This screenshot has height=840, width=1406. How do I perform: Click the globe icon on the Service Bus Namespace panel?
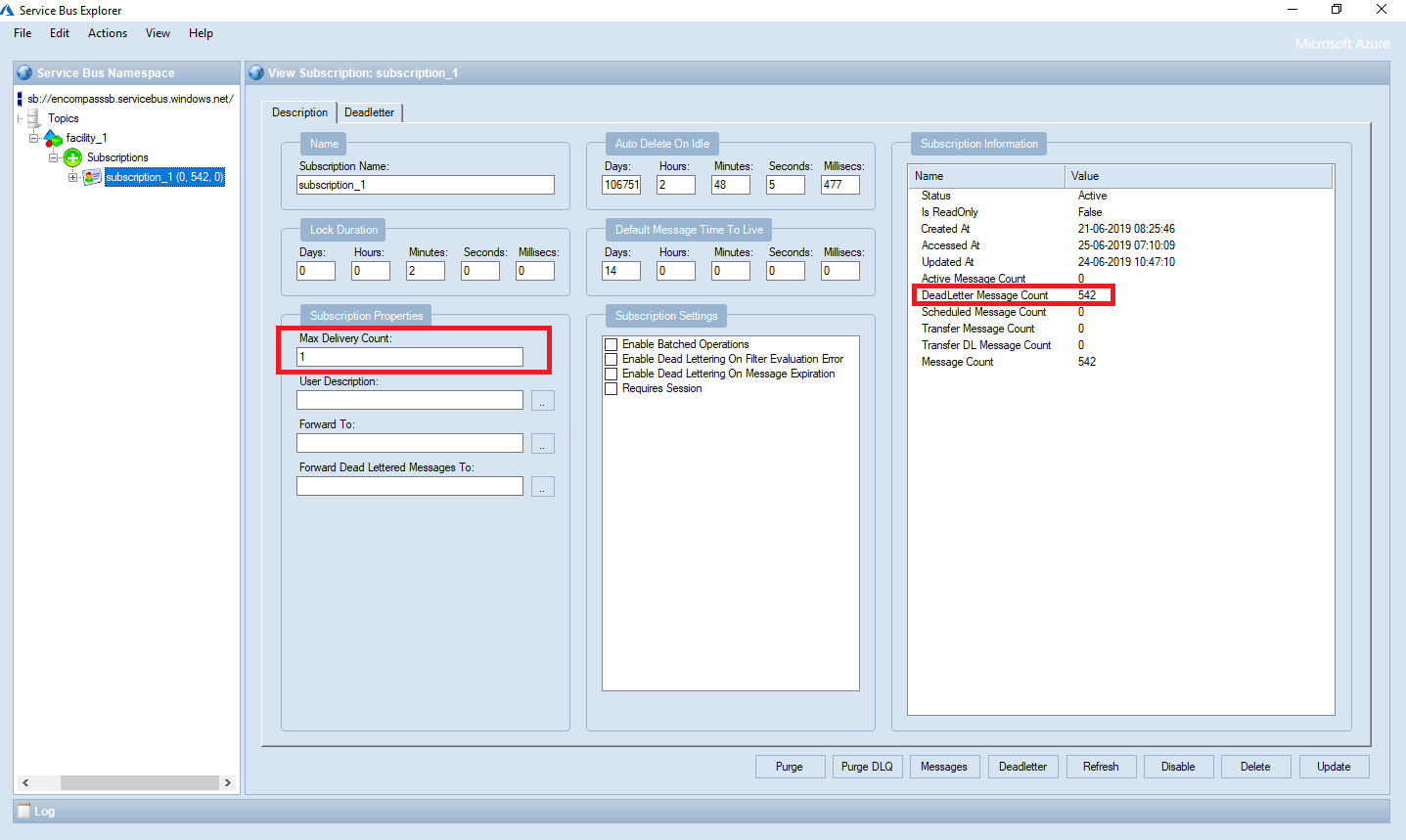(23, 72)
